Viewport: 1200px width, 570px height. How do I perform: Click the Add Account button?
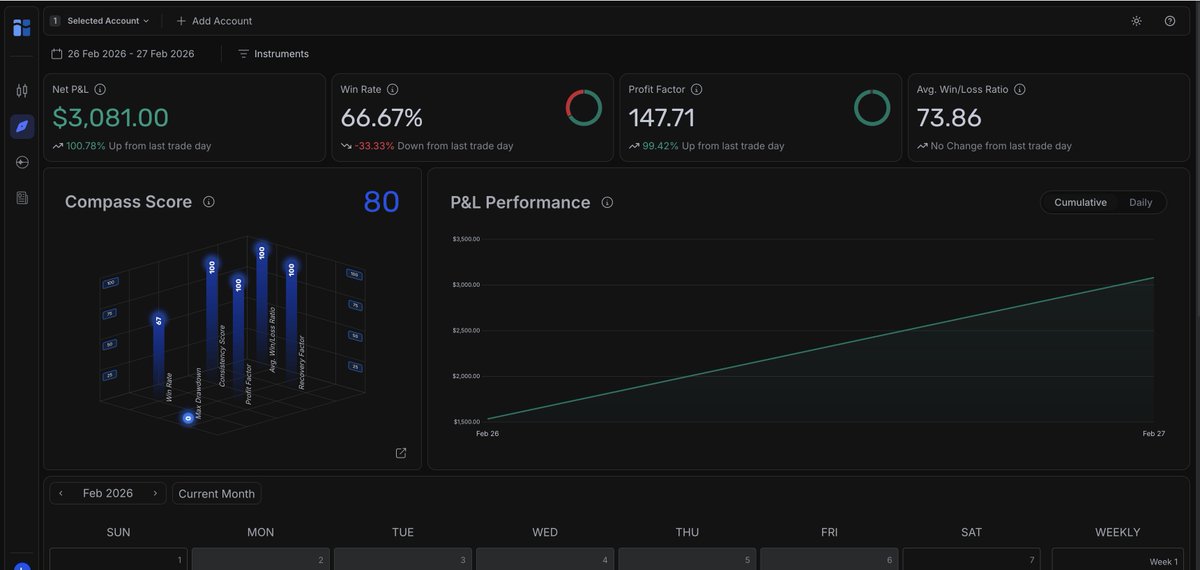pyautogui.click(x=214, y=21)
